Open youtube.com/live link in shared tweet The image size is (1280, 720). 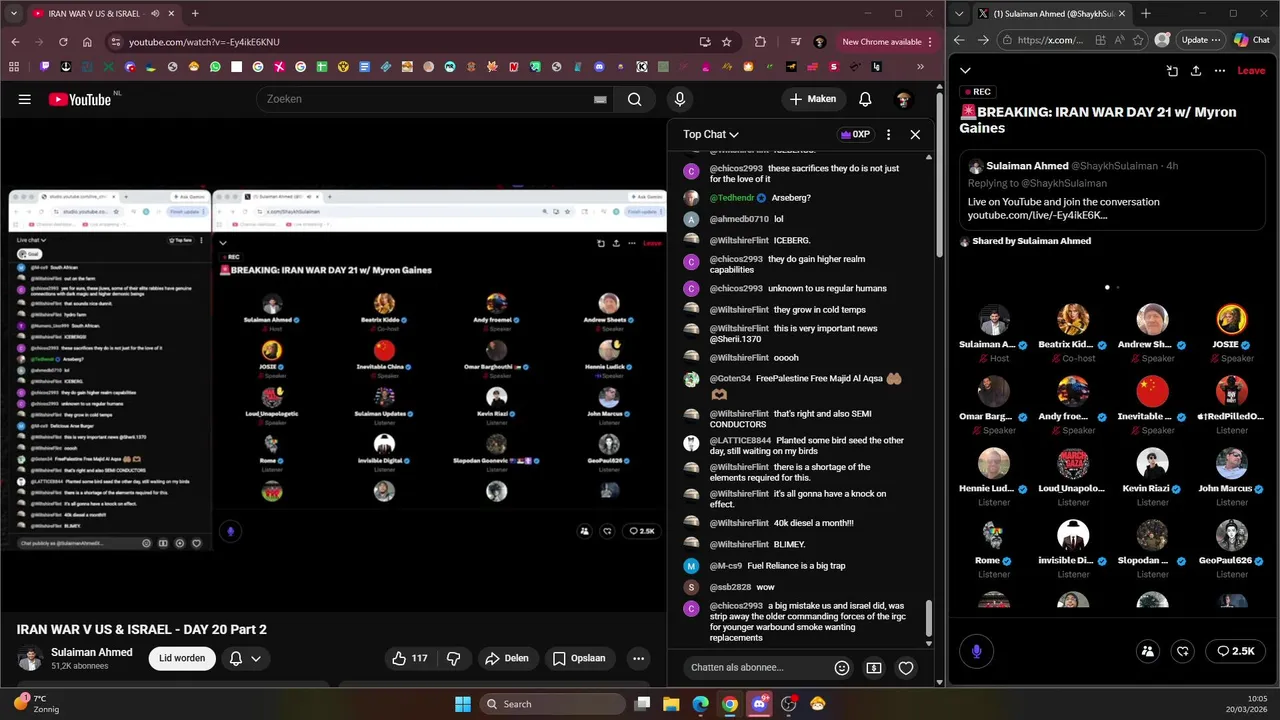[x=1037, y=215]
